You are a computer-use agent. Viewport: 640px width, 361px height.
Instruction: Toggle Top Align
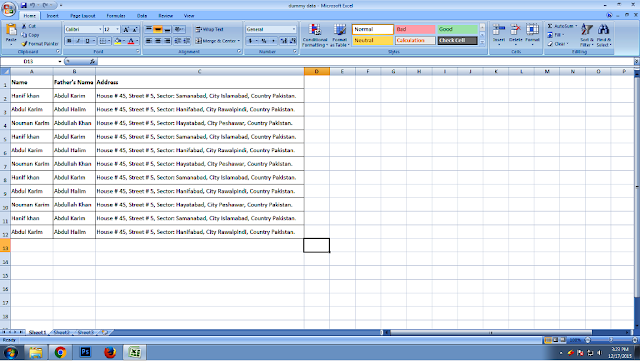pyautogui.click(x=149, y=29)
